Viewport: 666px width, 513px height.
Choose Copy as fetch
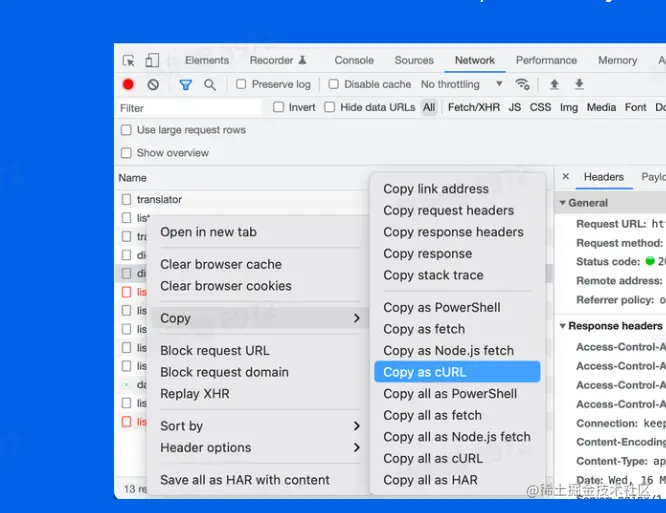[457, 329]
